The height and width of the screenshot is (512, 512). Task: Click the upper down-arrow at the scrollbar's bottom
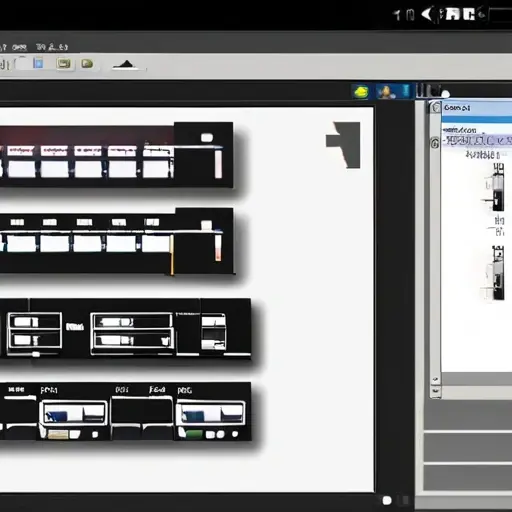(435, 380)
